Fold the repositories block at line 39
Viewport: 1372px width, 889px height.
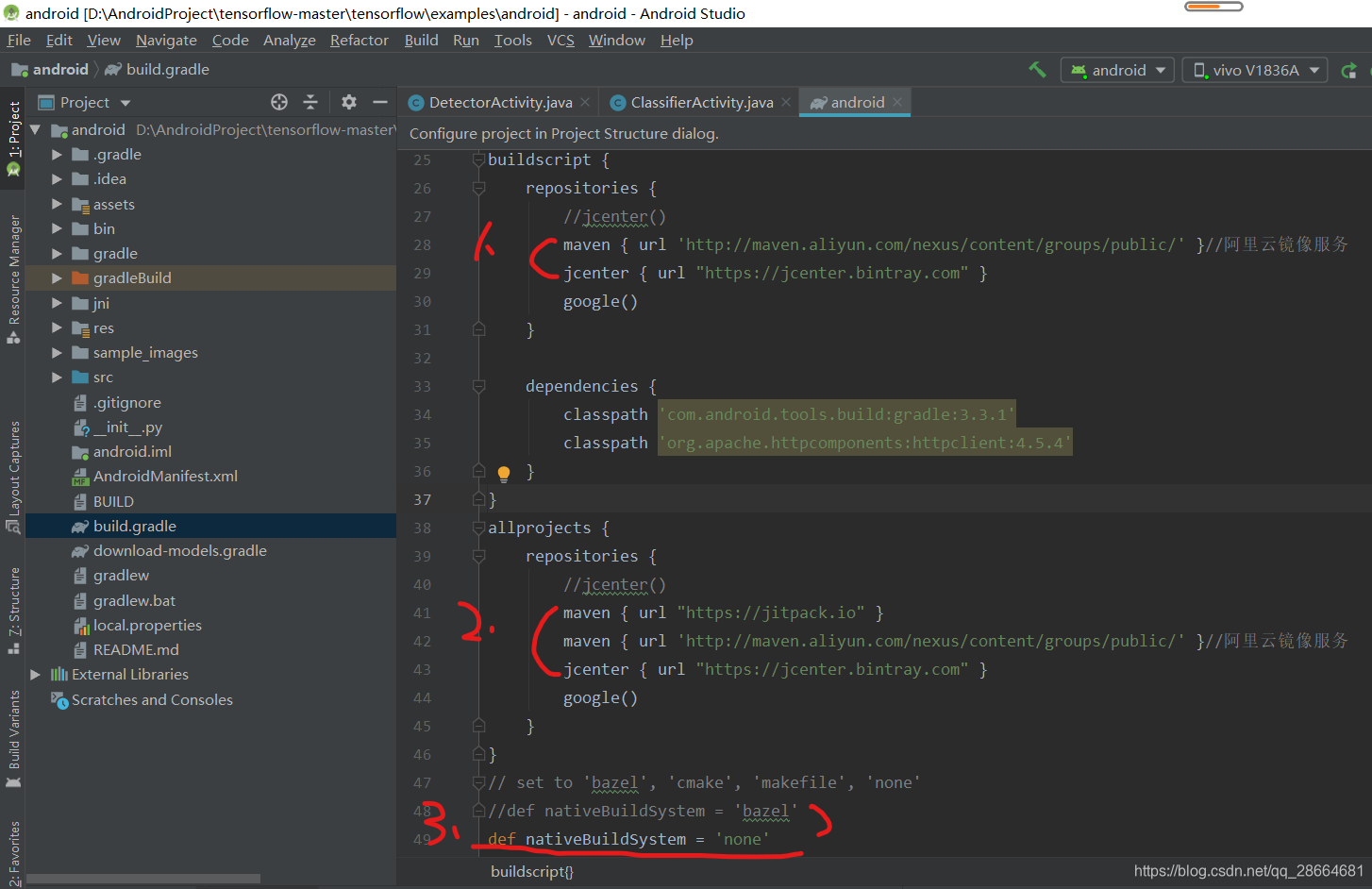tap(478, 557)
